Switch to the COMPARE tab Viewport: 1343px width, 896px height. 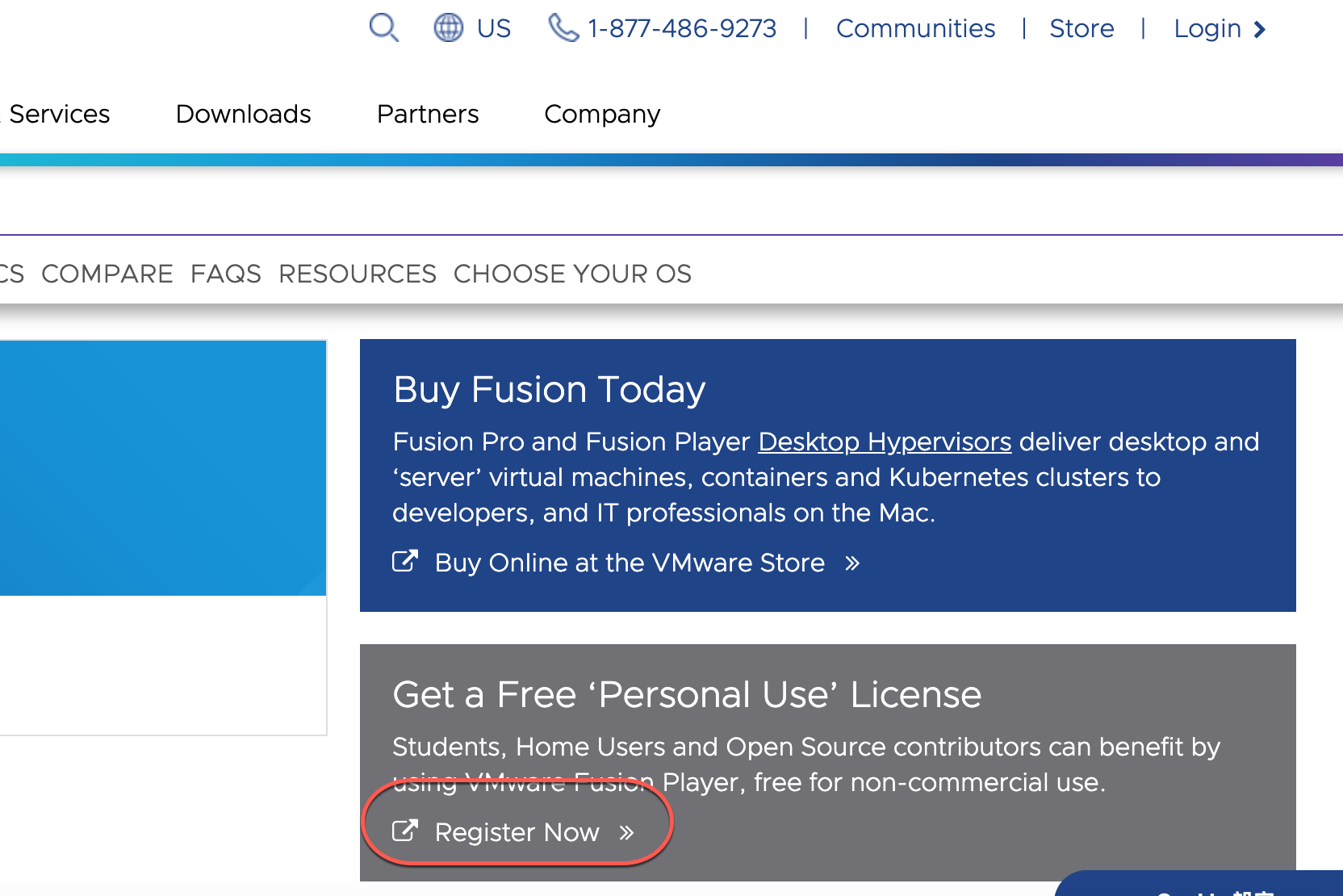click(109, 274)
